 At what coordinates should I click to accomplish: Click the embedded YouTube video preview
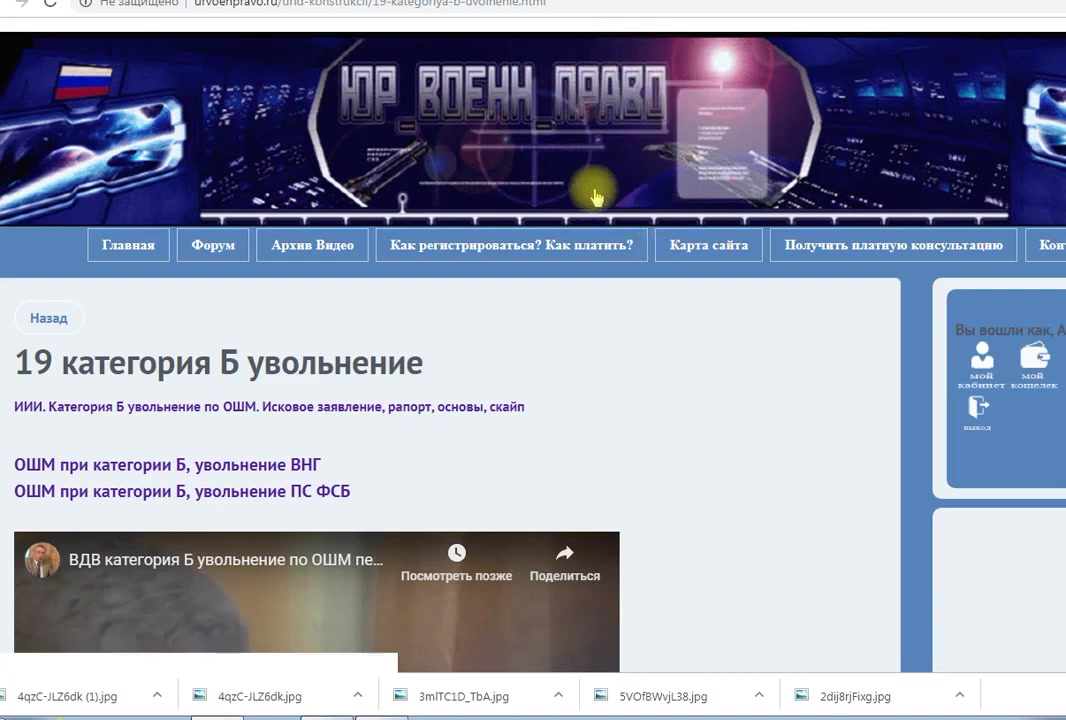click(x=317, y=602)
